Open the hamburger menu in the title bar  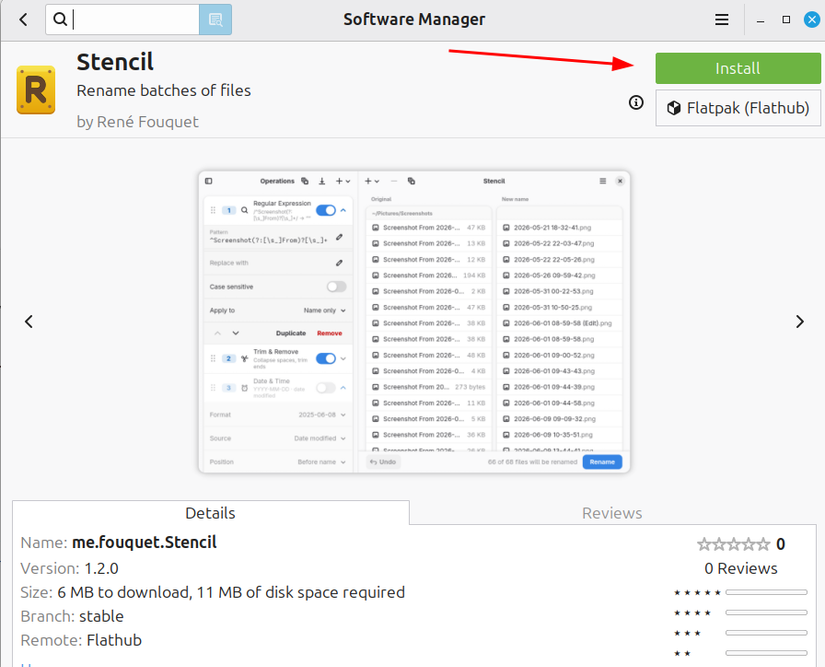click(721, 20)
